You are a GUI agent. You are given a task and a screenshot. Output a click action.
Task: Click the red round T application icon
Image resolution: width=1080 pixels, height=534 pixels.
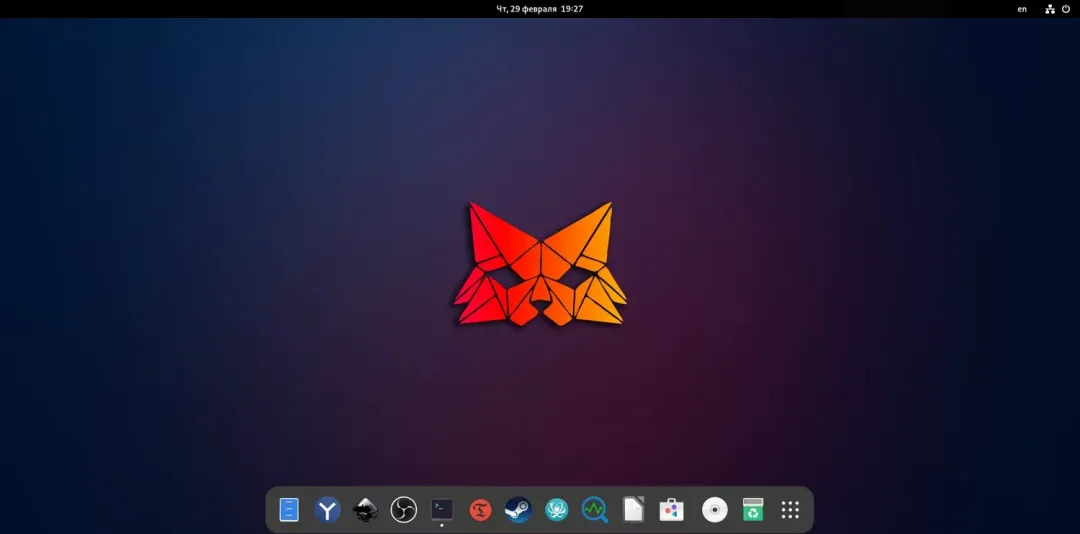click(x=480, y=510)
